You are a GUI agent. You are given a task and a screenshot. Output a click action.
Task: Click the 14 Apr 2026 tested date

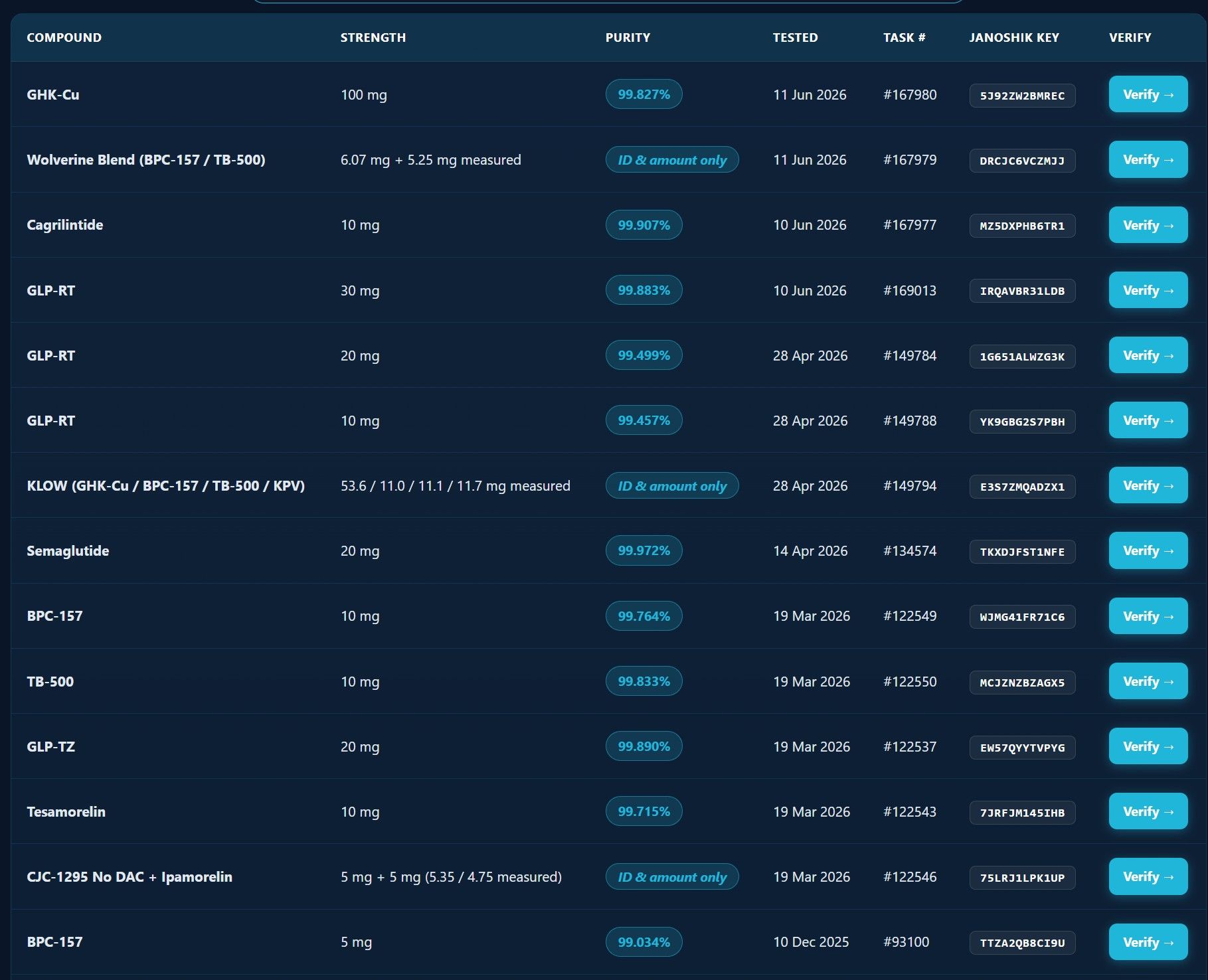[x=810, y=551]
